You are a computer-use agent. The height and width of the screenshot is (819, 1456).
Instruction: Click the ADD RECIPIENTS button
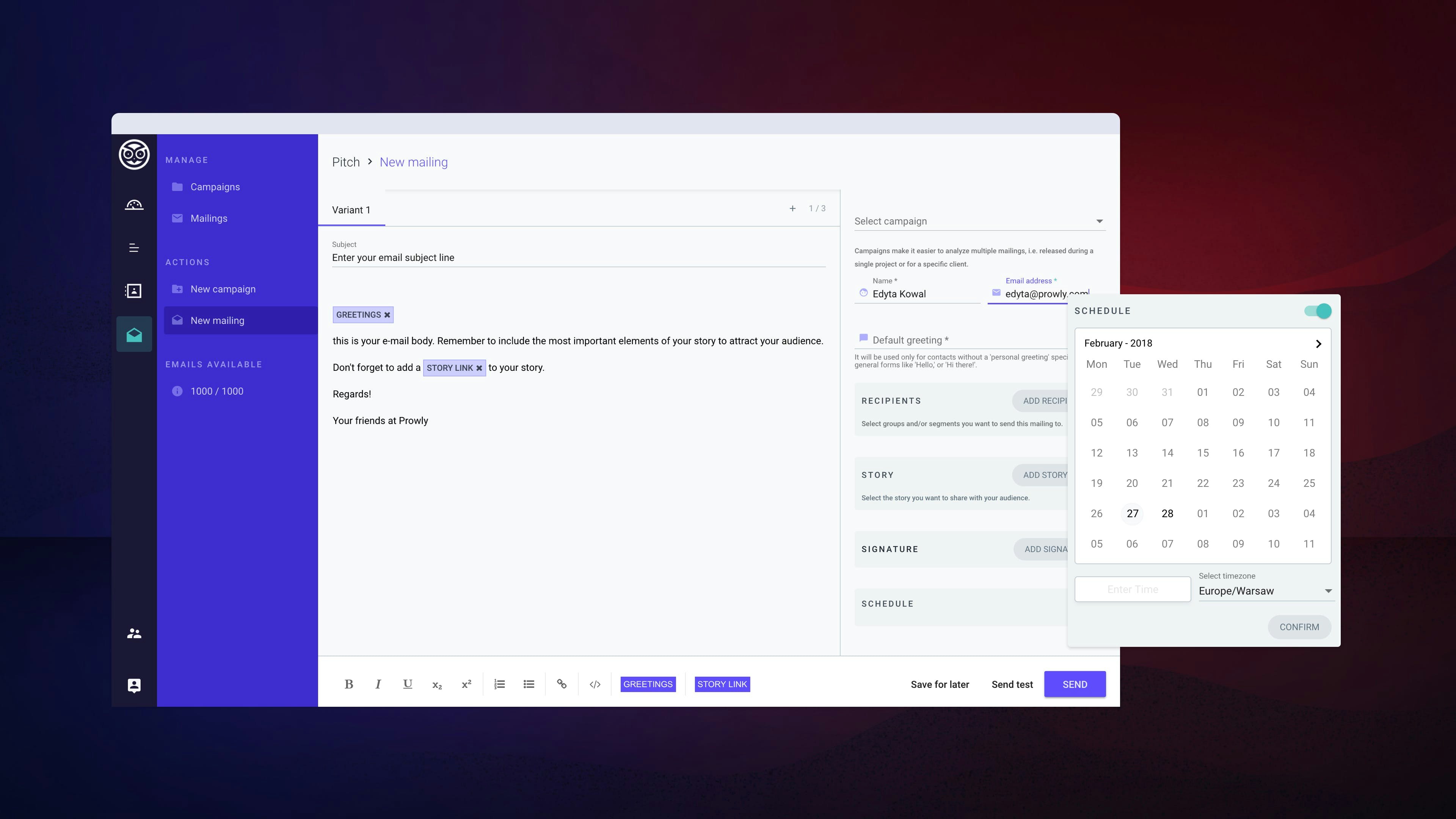tap(1040, 401)
